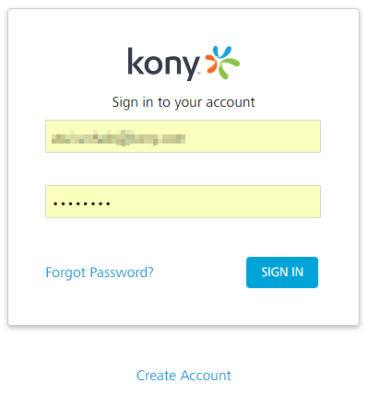
Task: Click the green petal of Kony logo
Action: point(229,68)
